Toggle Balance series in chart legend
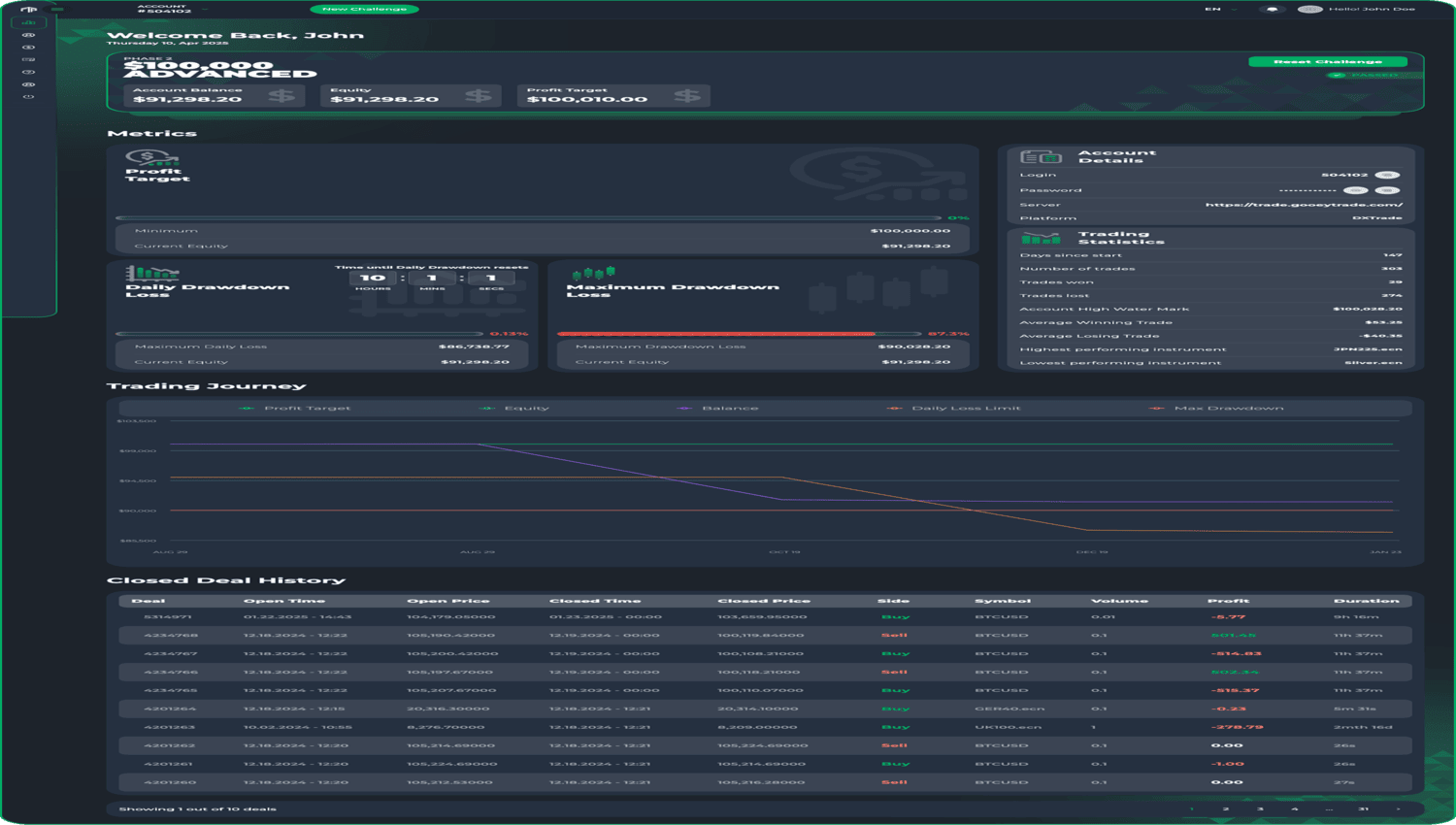The width and height of the screenshot is (1456, 825). [718, 408]
